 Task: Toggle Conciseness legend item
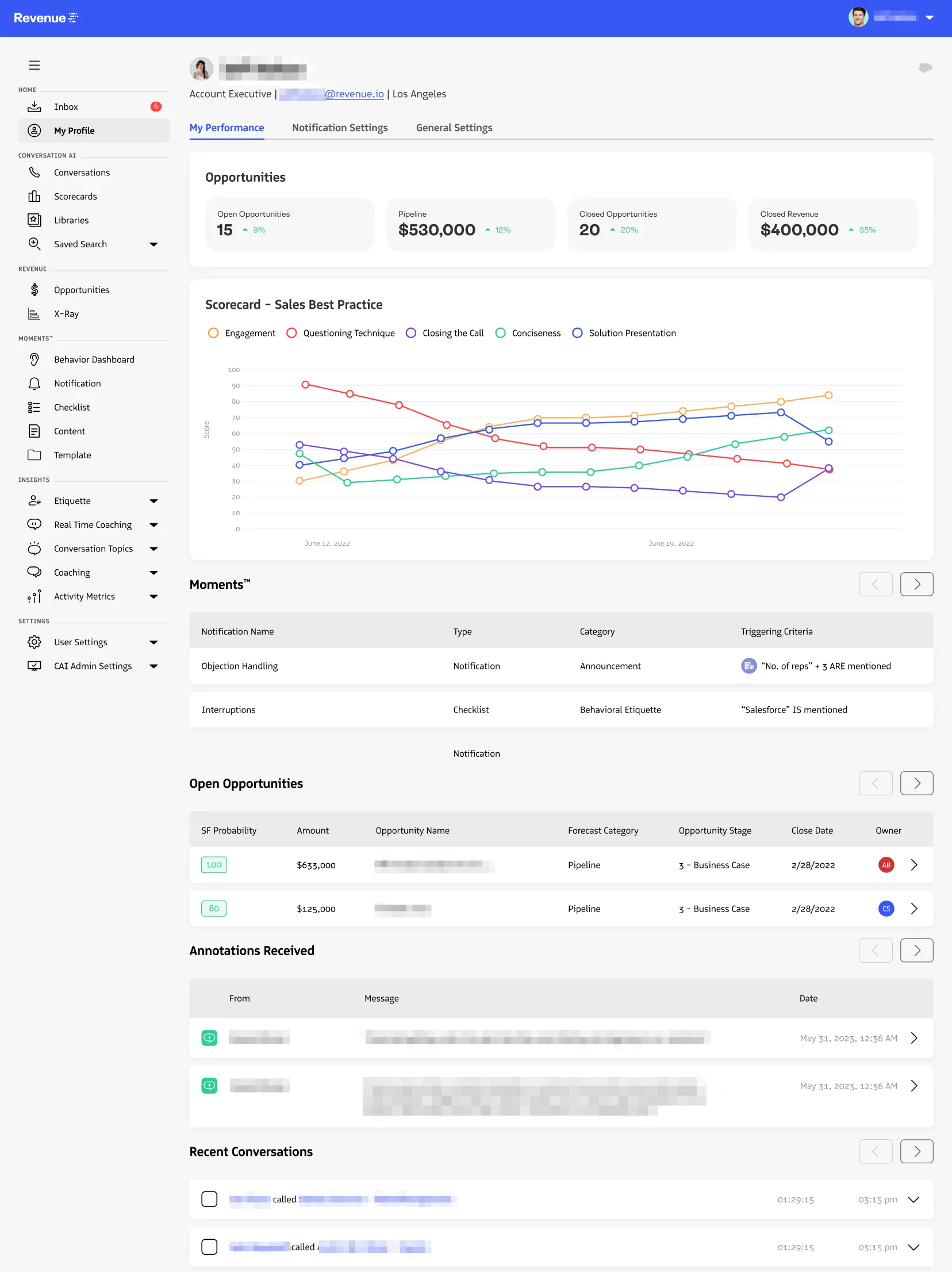coord(528,333)
